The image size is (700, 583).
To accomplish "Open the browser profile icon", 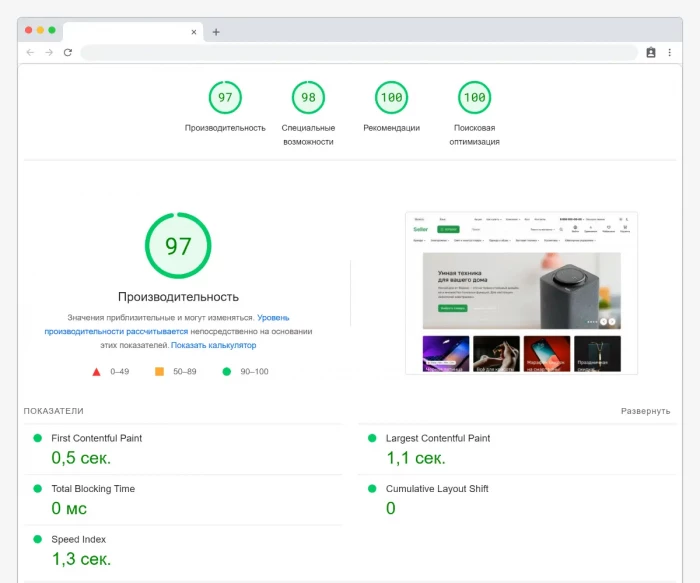I will click(651, 52).
